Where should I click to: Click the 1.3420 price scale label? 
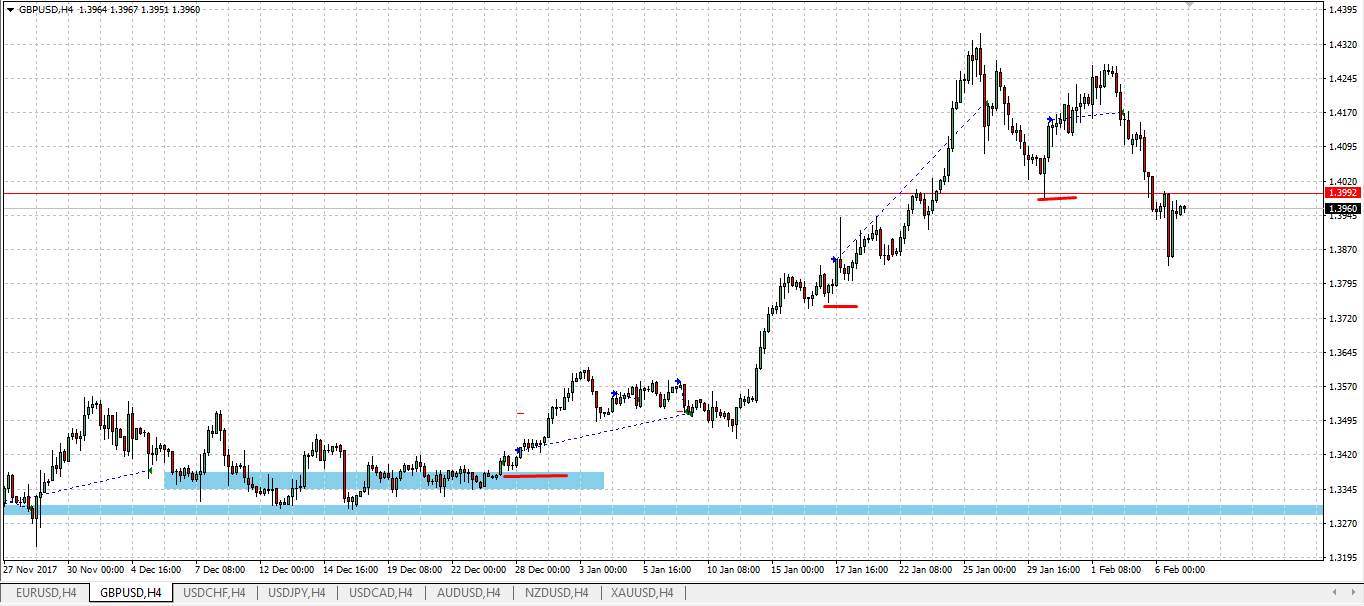pos(1344,454)
